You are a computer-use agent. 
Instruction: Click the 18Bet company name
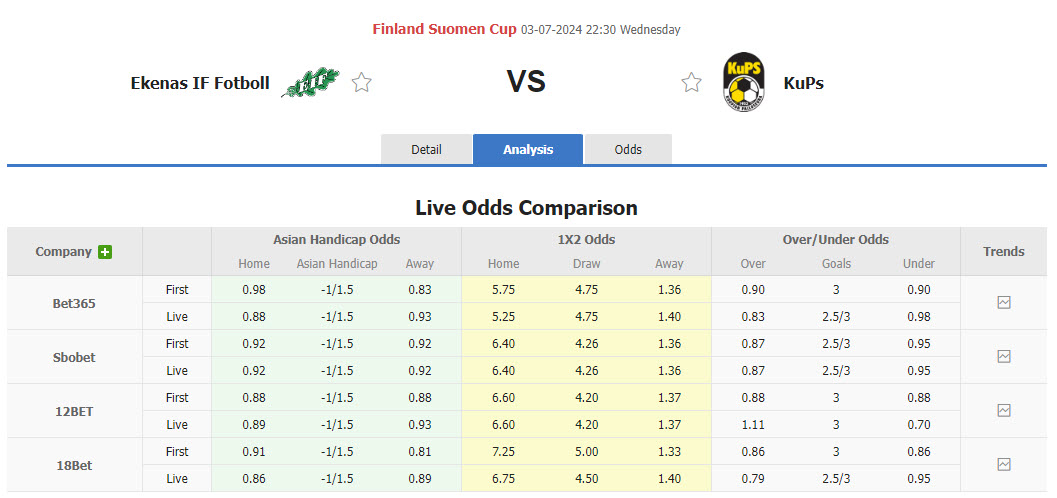click(74, 465)
